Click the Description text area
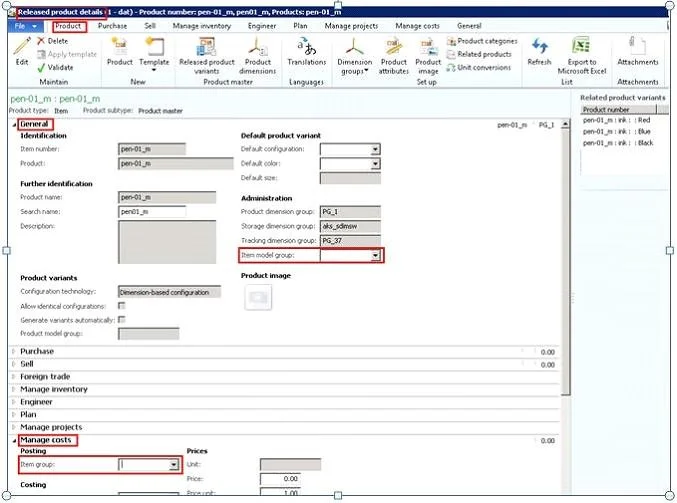The width and height of the screenshot is (677, 503). point(167,242)
